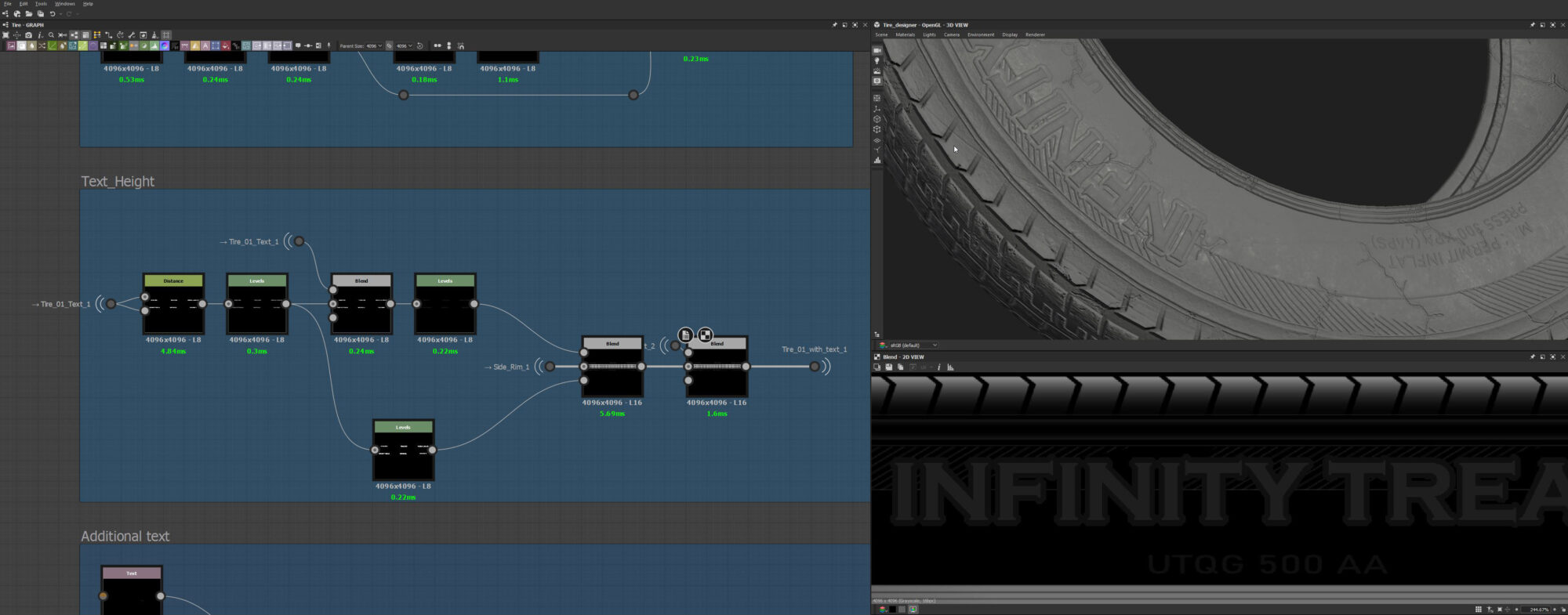Click the video camera icon in 3D view

pyautogui.click(x=877, y=50)
